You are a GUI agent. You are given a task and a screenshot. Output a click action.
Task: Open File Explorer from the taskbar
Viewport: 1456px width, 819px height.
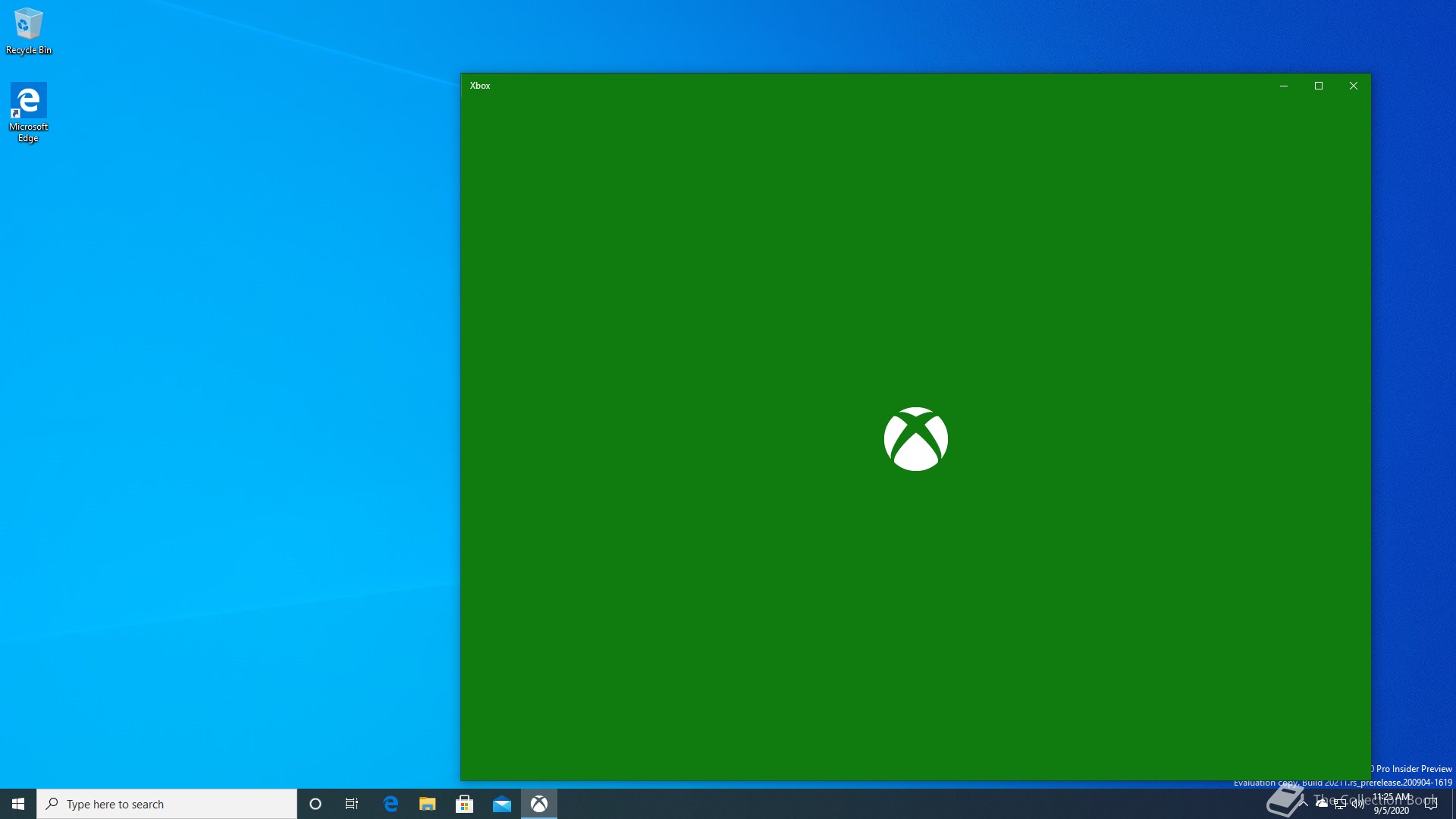[428, 804]
